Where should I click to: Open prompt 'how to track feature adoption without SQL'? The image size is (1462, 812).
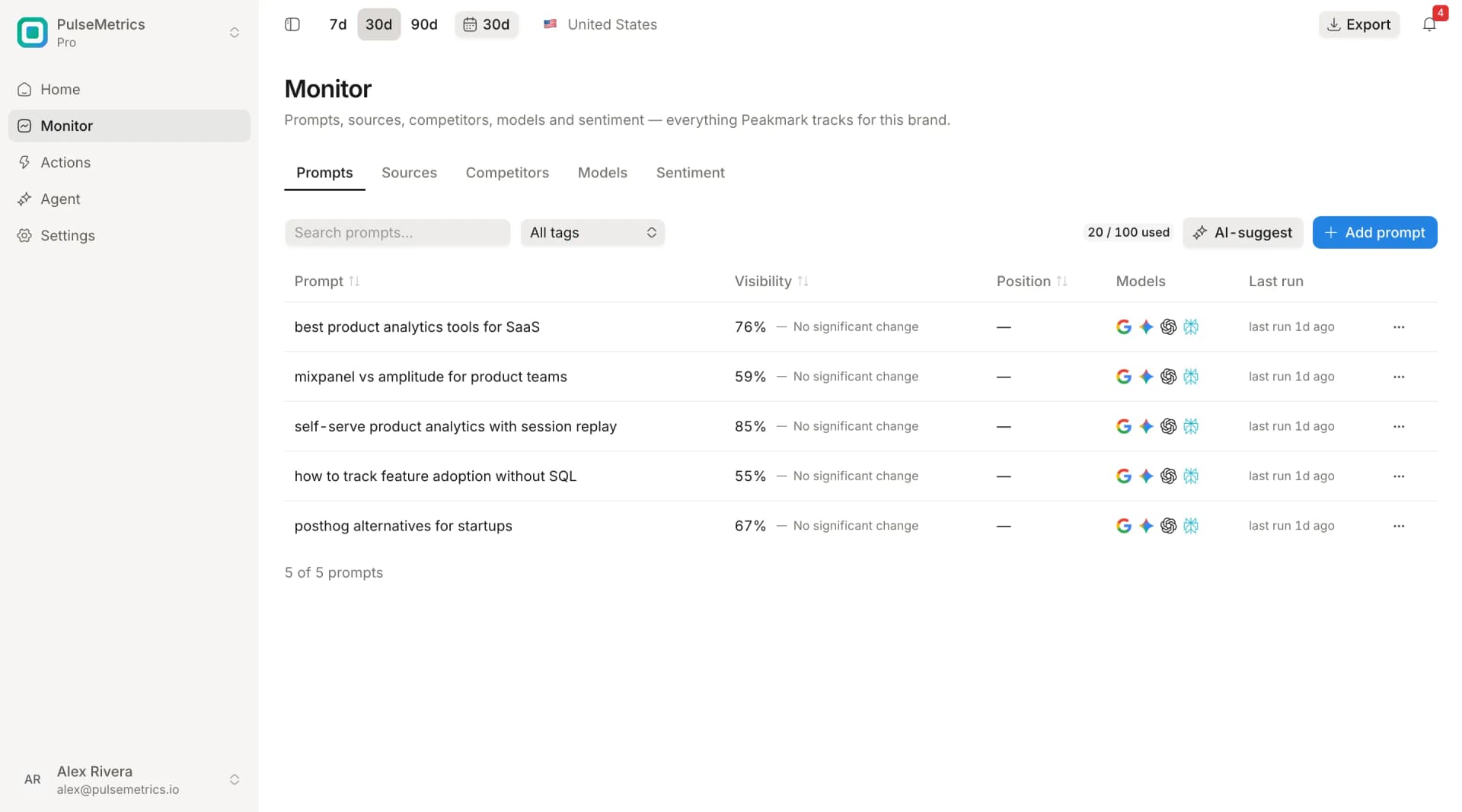coord(435,476)
